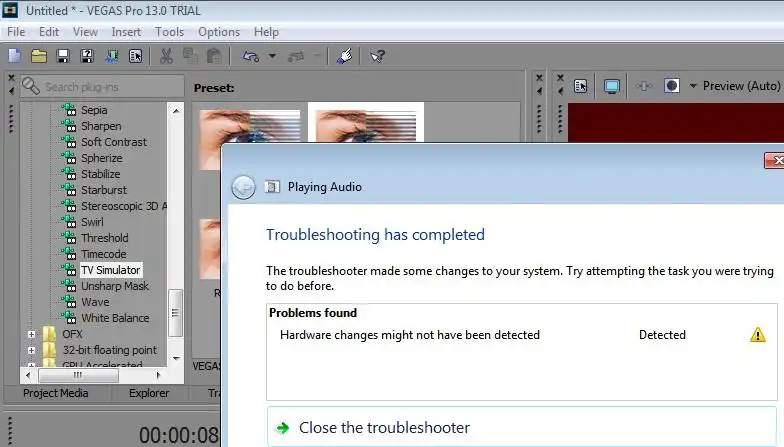Open the Insert menu
784x447 pixels.
tap(126, 32)
